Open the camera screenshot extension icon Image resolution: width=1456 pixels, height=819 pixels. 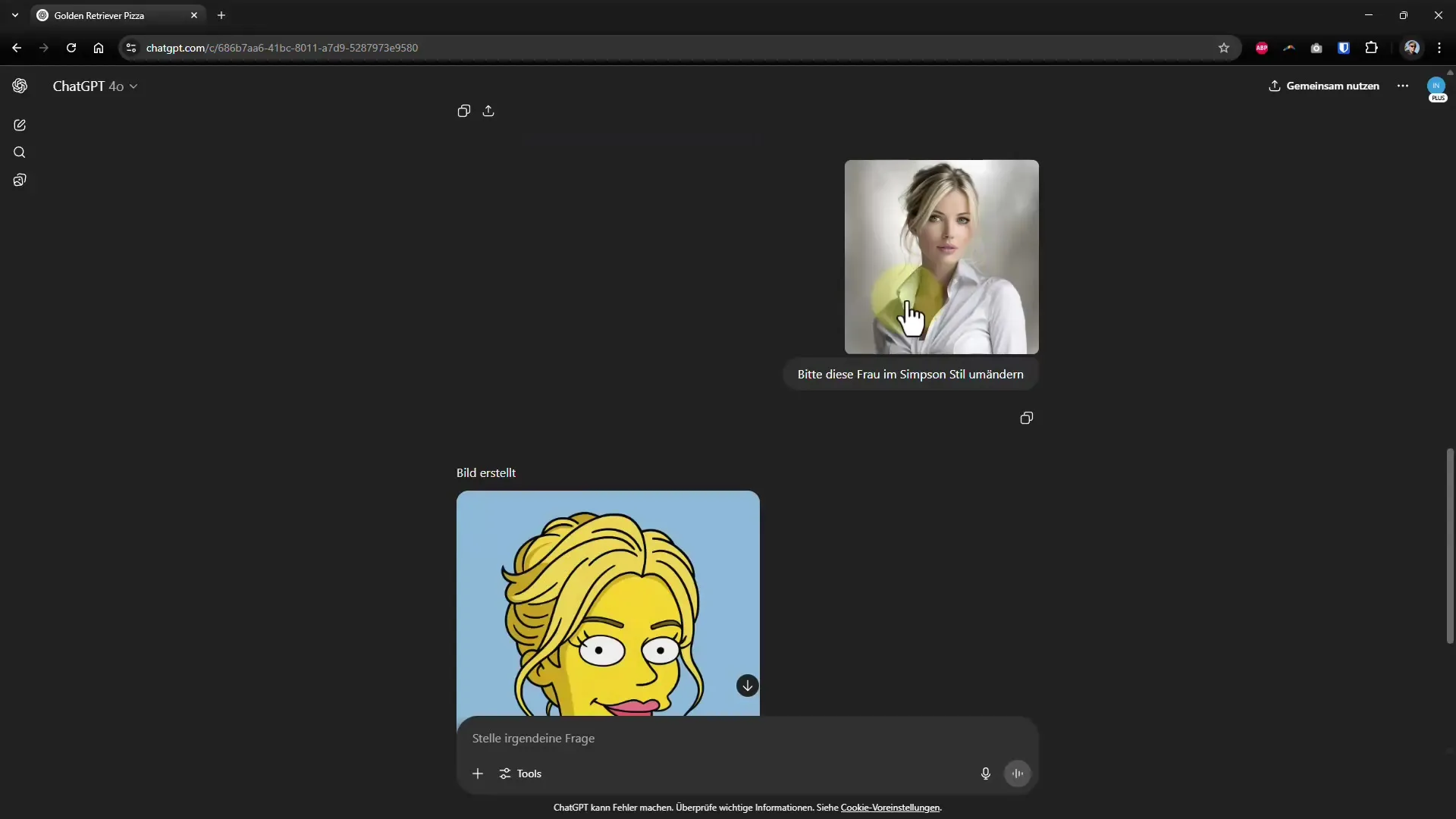coord(1316,48)
